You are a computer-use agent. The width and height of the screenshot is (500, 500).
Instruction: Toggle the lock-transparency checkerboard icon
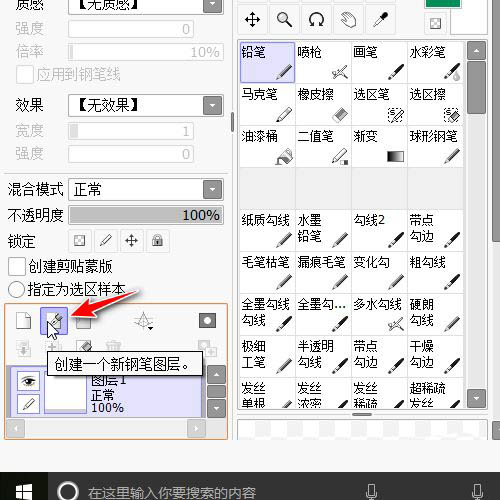click(79, 241)
